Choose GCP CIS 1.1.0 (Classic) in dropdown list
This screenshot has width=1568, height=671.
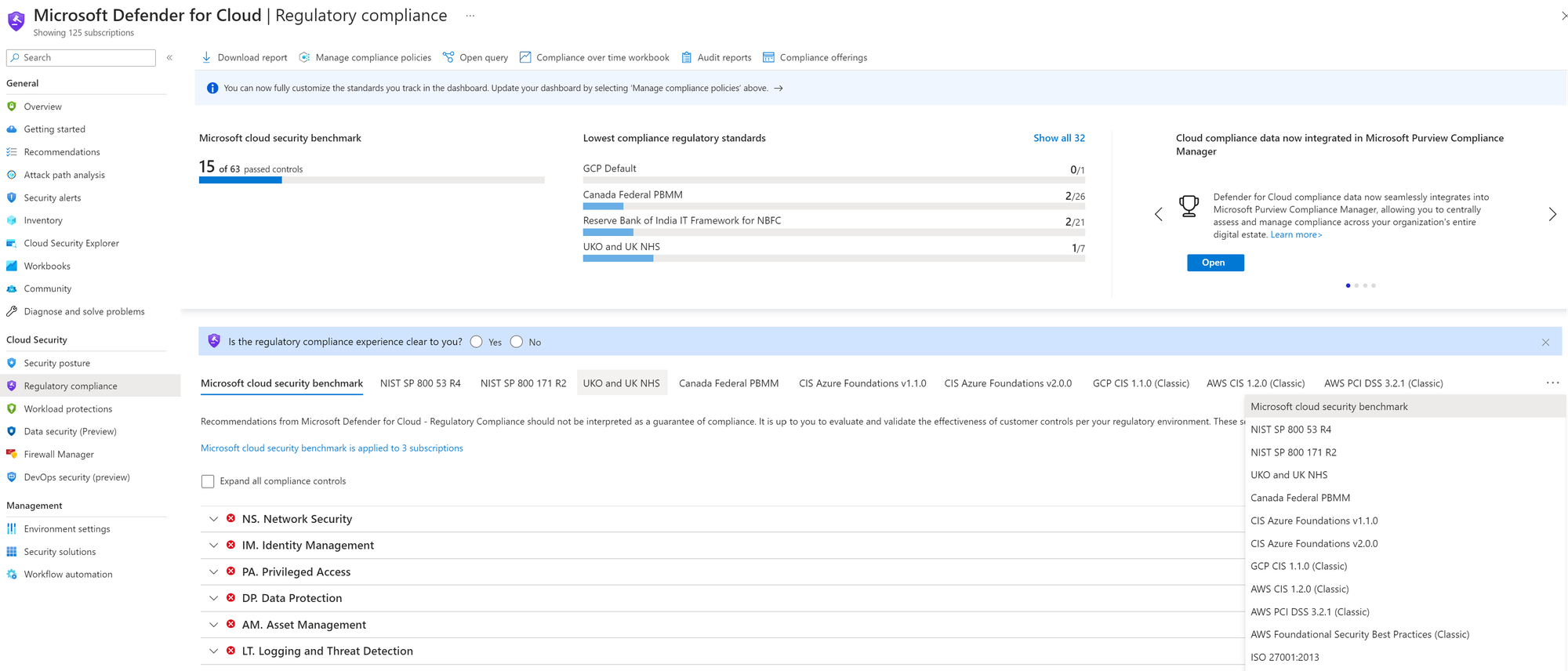click(x=1405, y=566)
